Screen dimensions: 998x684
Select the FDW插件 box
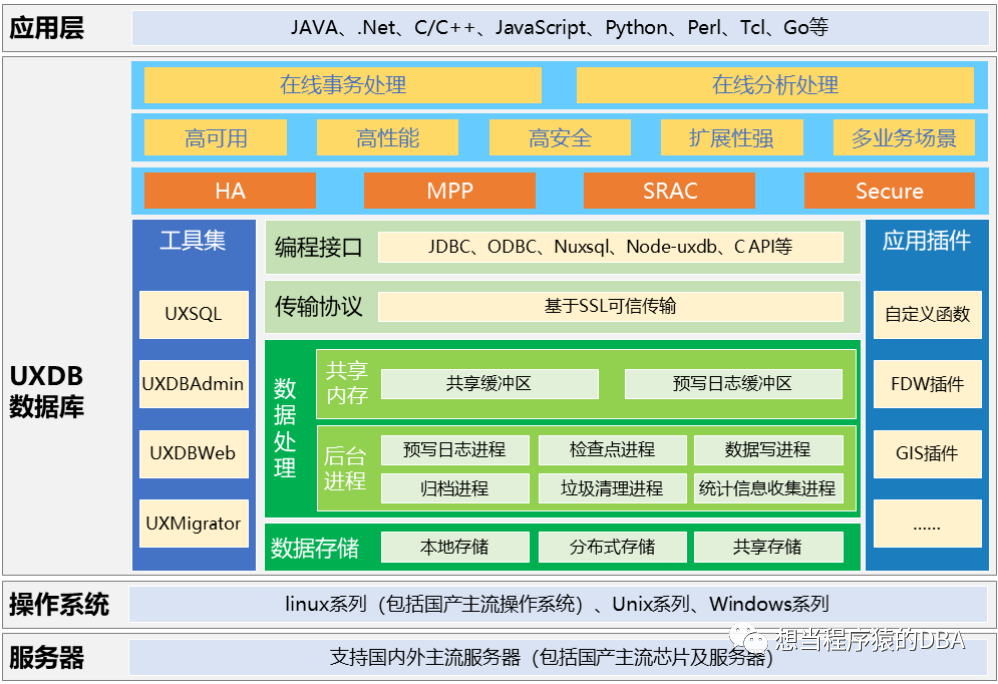[927, 384]
